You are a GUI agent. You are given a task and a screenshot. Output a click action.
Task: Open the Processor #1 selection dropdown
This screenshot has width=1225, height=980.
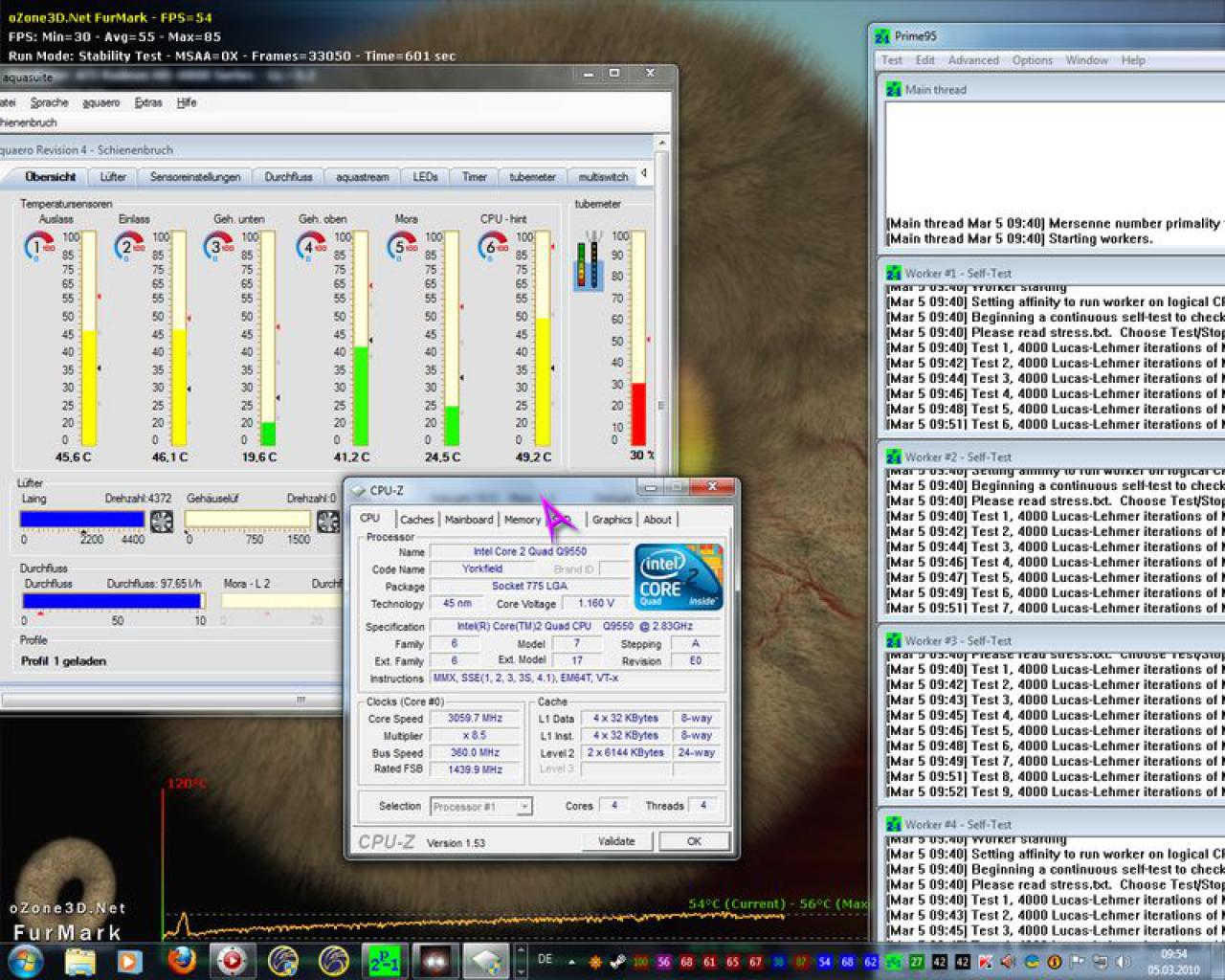(481, 807)
